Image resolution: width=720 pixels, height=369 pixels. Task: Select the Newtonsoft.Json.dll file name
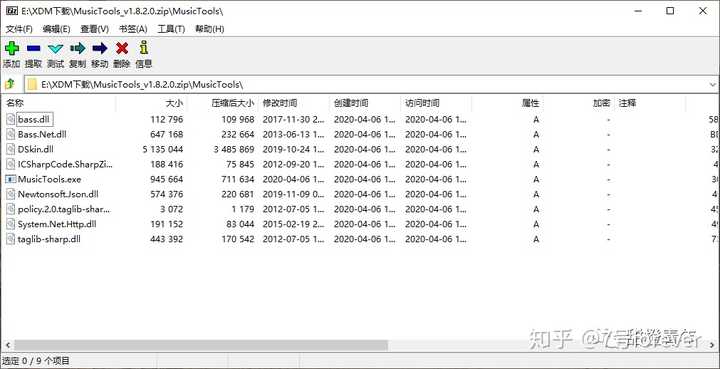58,194
